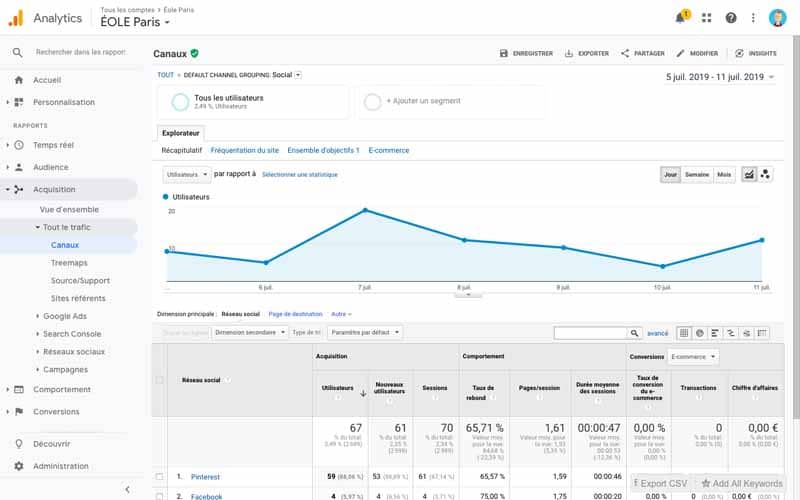Open the Pinterest social network link
800x500 pixels.
(205, 477)
